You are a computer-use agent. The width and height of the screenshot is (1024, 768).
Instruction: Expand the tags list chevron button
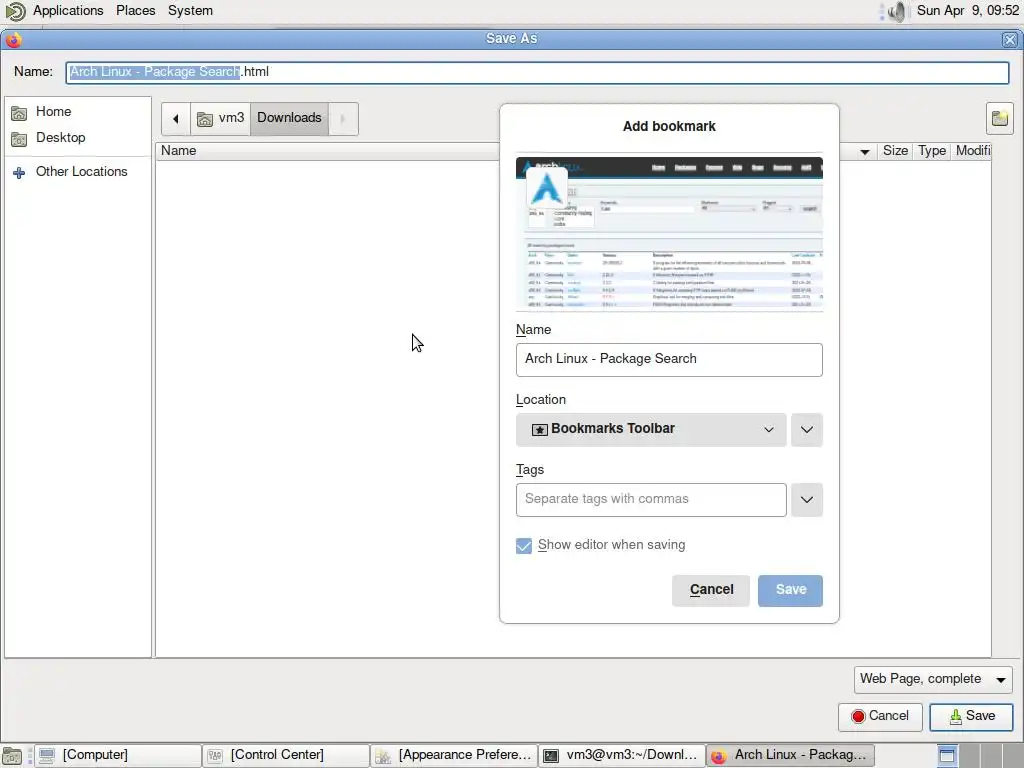click(x=807, y=500)
